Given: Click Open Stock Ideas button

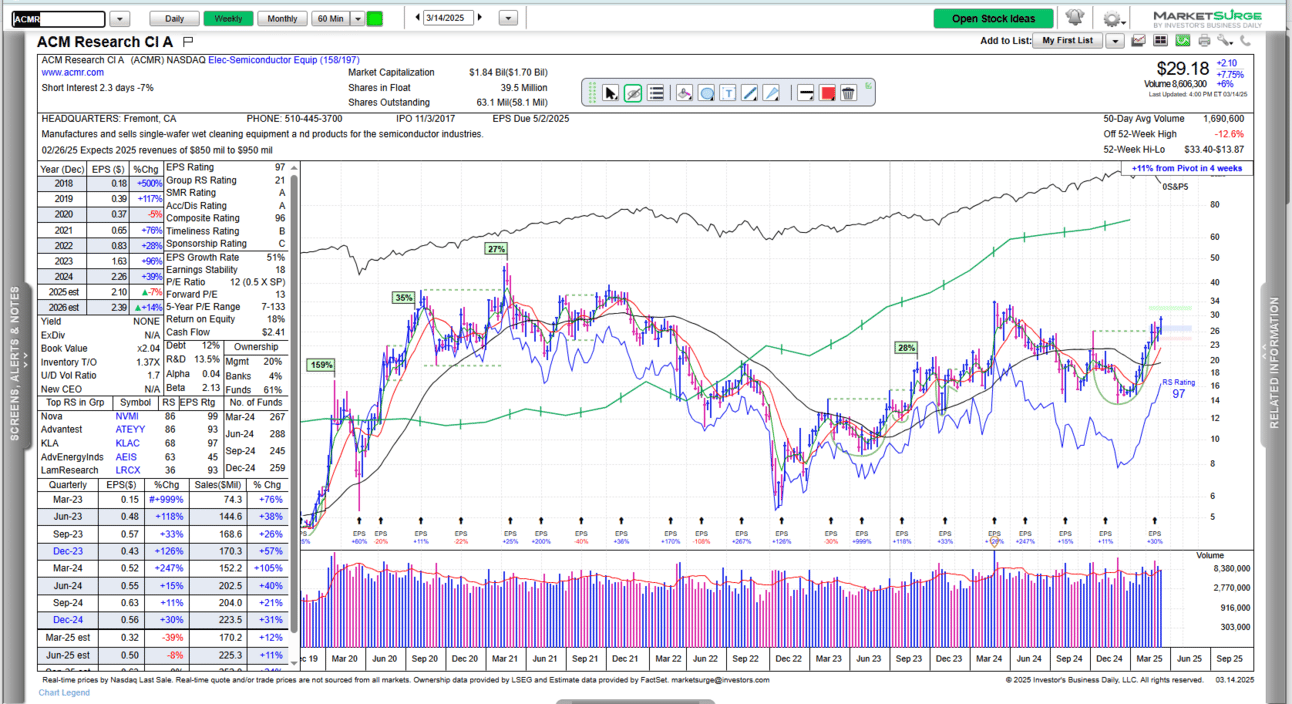Looking at the screenshot, I should [993, 18].
